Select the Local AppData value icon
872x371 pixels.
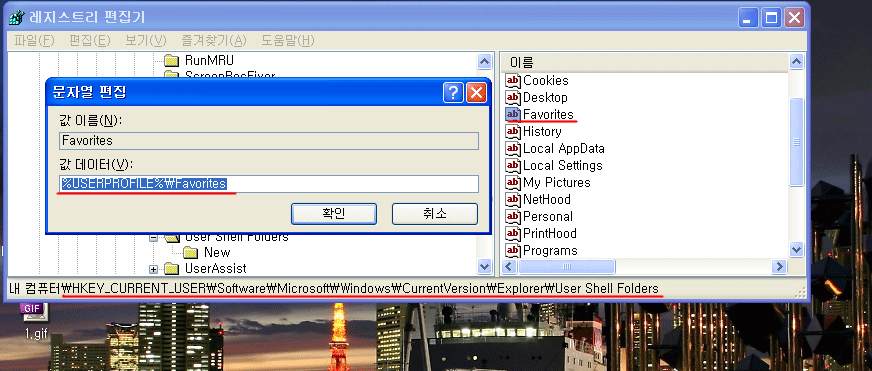[x=512, y=149]
